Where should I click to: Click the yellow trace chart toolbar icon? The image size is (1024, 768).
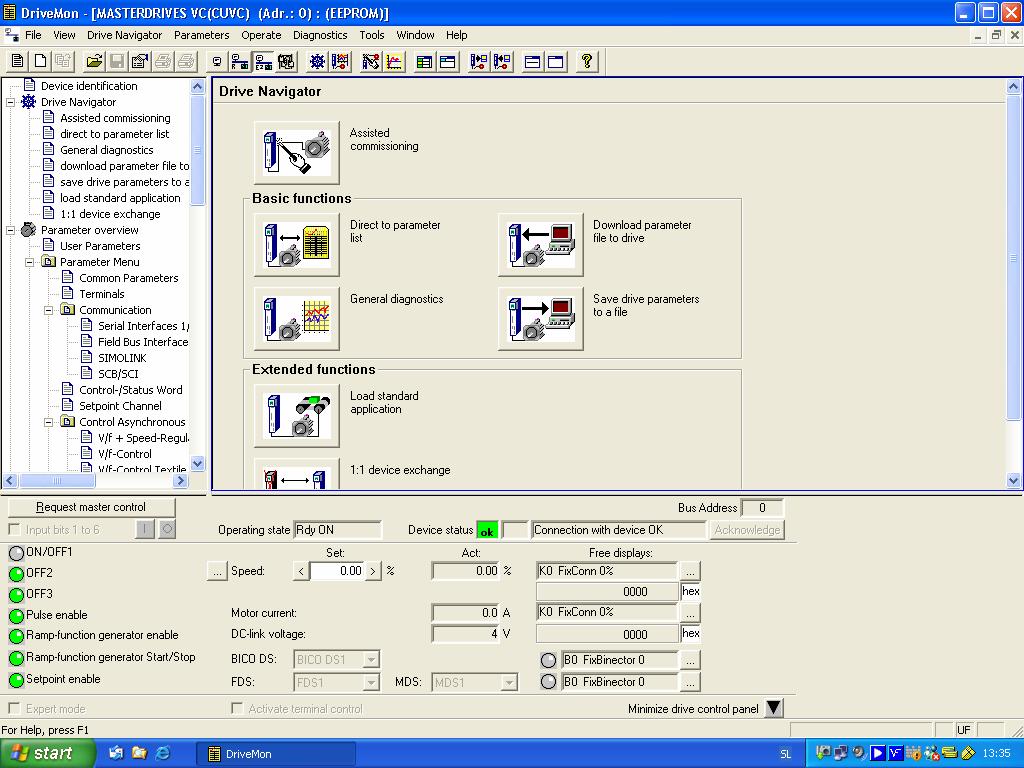pyautogui.click(x=394, y=61)
